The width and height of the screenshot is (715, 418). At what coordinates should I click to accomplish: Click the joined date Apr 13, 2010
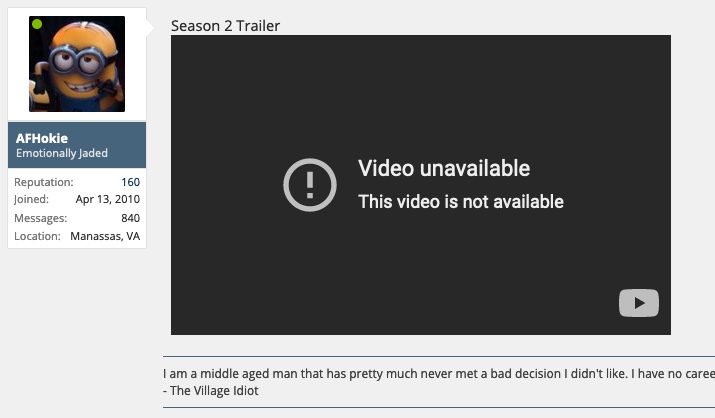pos(108,199)
